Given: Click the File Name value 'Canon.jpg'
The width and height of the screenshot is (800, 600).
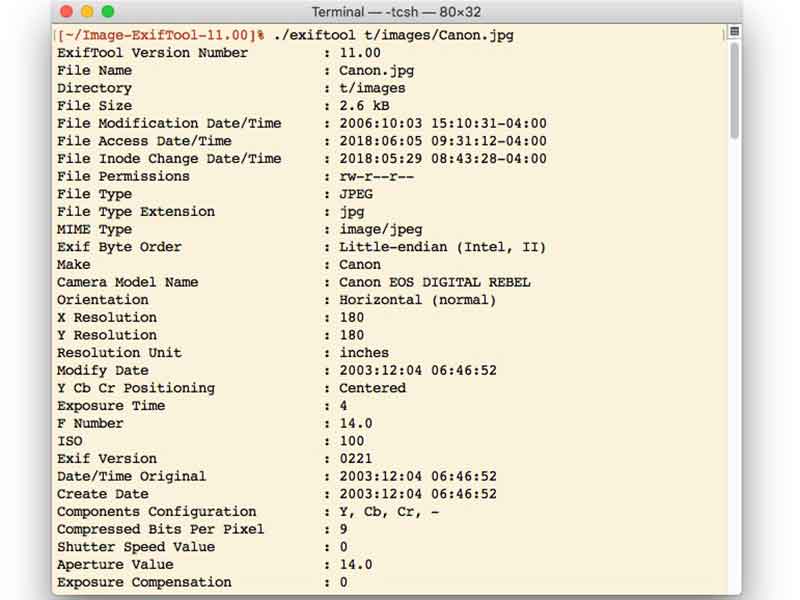Looking at the screenshot, I should 377,70.
